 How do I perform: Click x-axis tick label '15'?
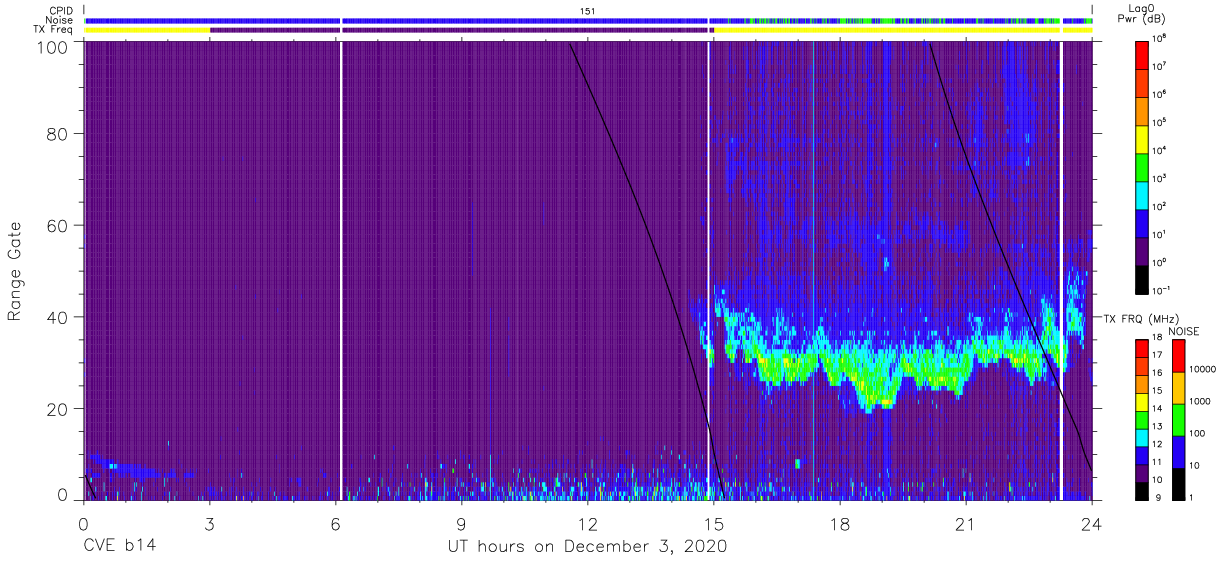pos(713,524)
